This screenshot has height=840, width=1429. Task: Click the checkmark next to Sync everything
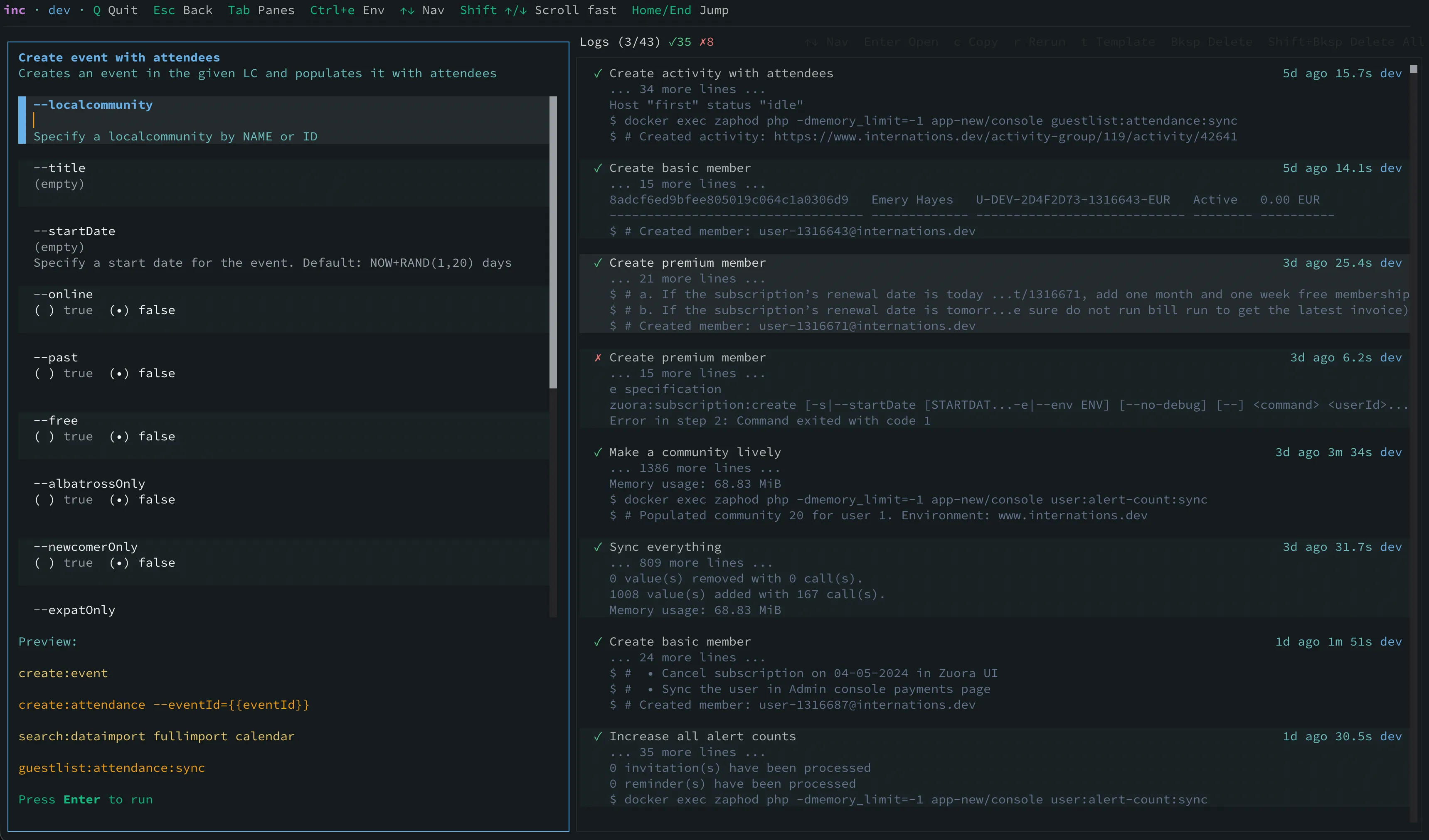click(x=598, y=547)
